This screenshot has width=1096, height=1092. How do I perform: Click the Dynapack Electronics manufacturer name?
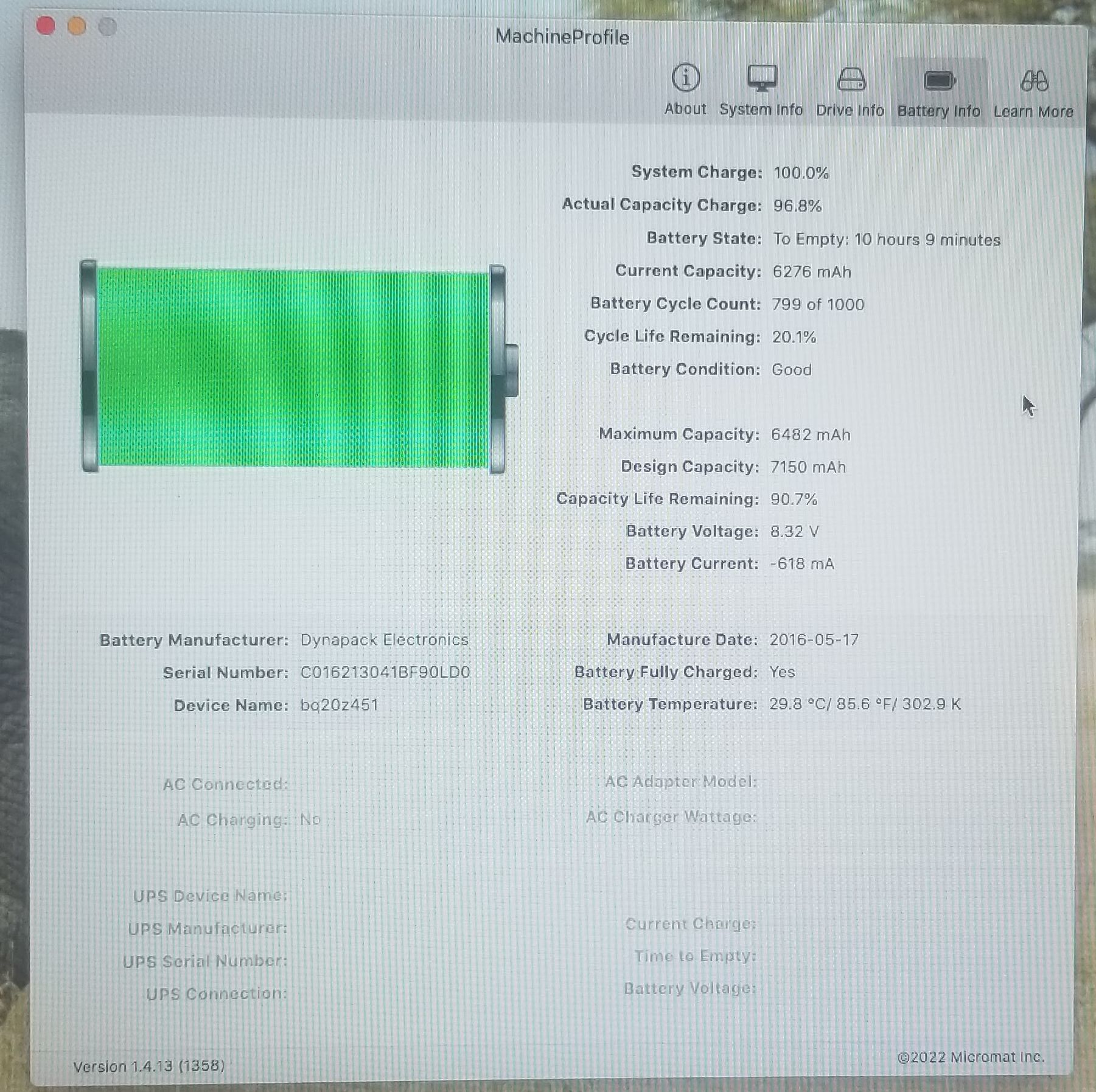(384, 640)
